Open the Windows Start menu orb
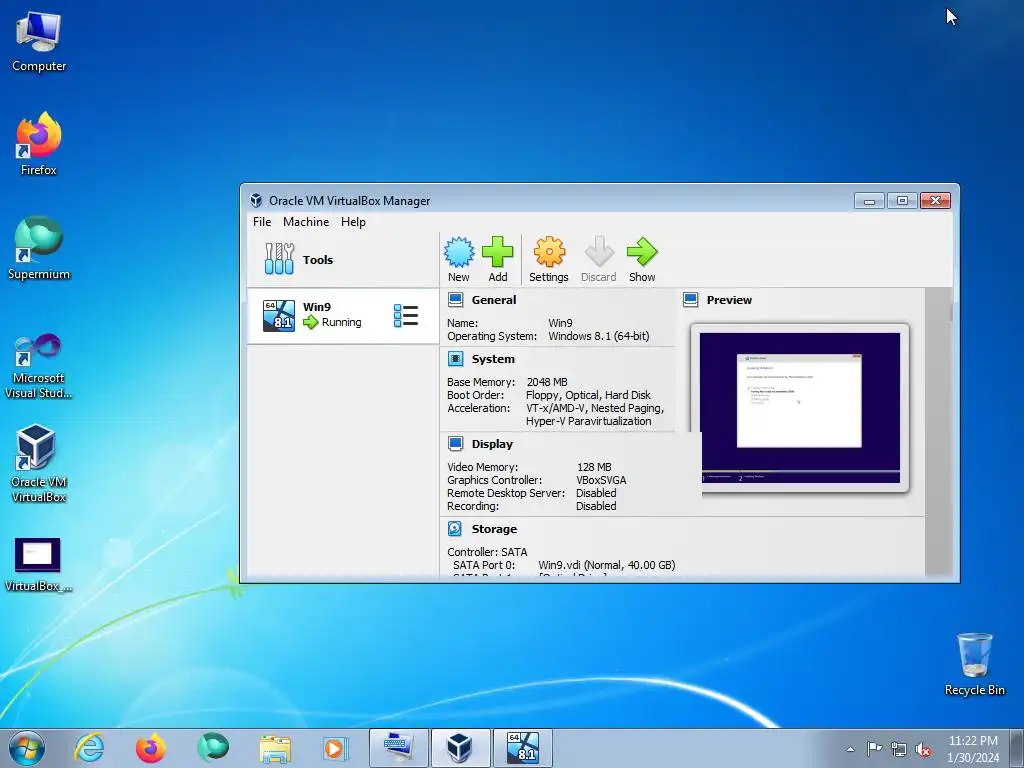Image resolution: width=1024 pixels, height=768 pixels. pyautogui.click(x=27, y=748)
